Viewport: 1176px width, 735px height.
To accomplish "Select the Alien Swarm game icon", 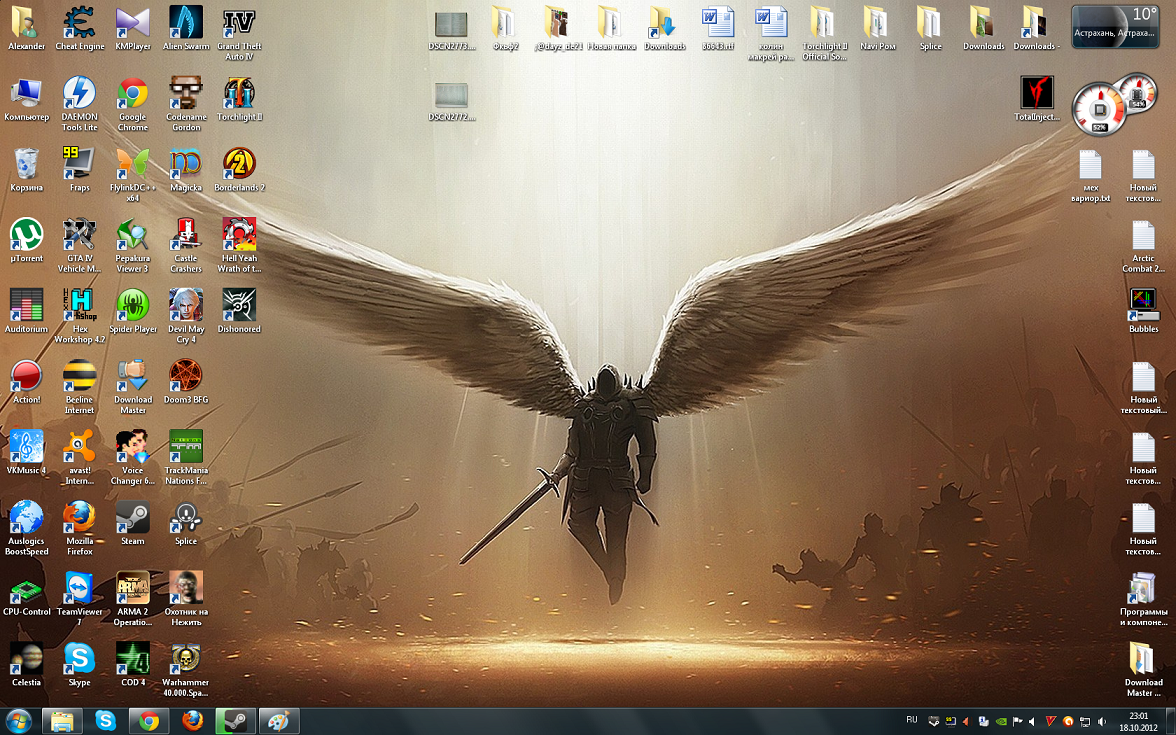I will click(x=186, y=28).
